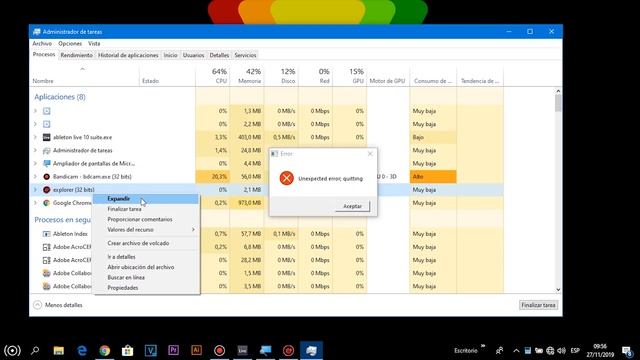Show hidden system tray icons
Viewport: 640px width, 360px height.
[x=516, y=351]
